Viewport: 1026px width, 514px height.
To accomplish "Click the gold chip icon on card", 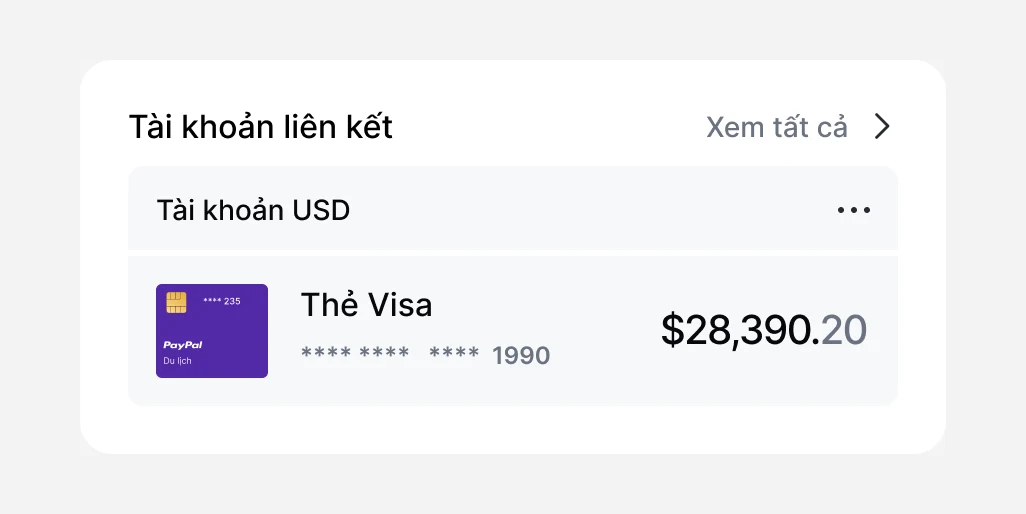I will [176, 303].
